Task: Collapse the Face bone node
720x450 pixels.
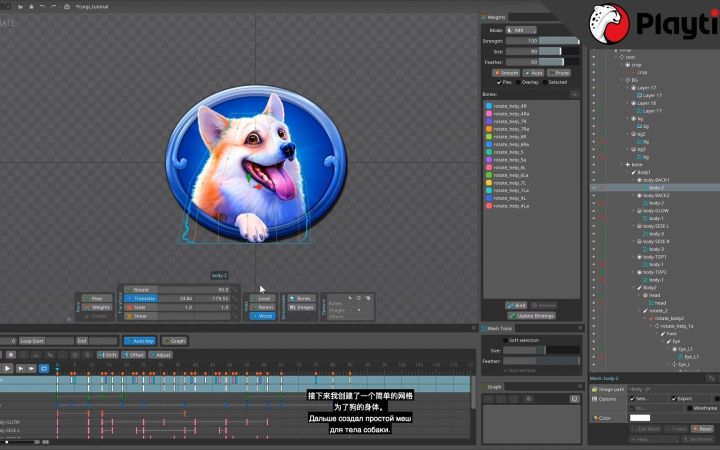Action: [657, 334]
